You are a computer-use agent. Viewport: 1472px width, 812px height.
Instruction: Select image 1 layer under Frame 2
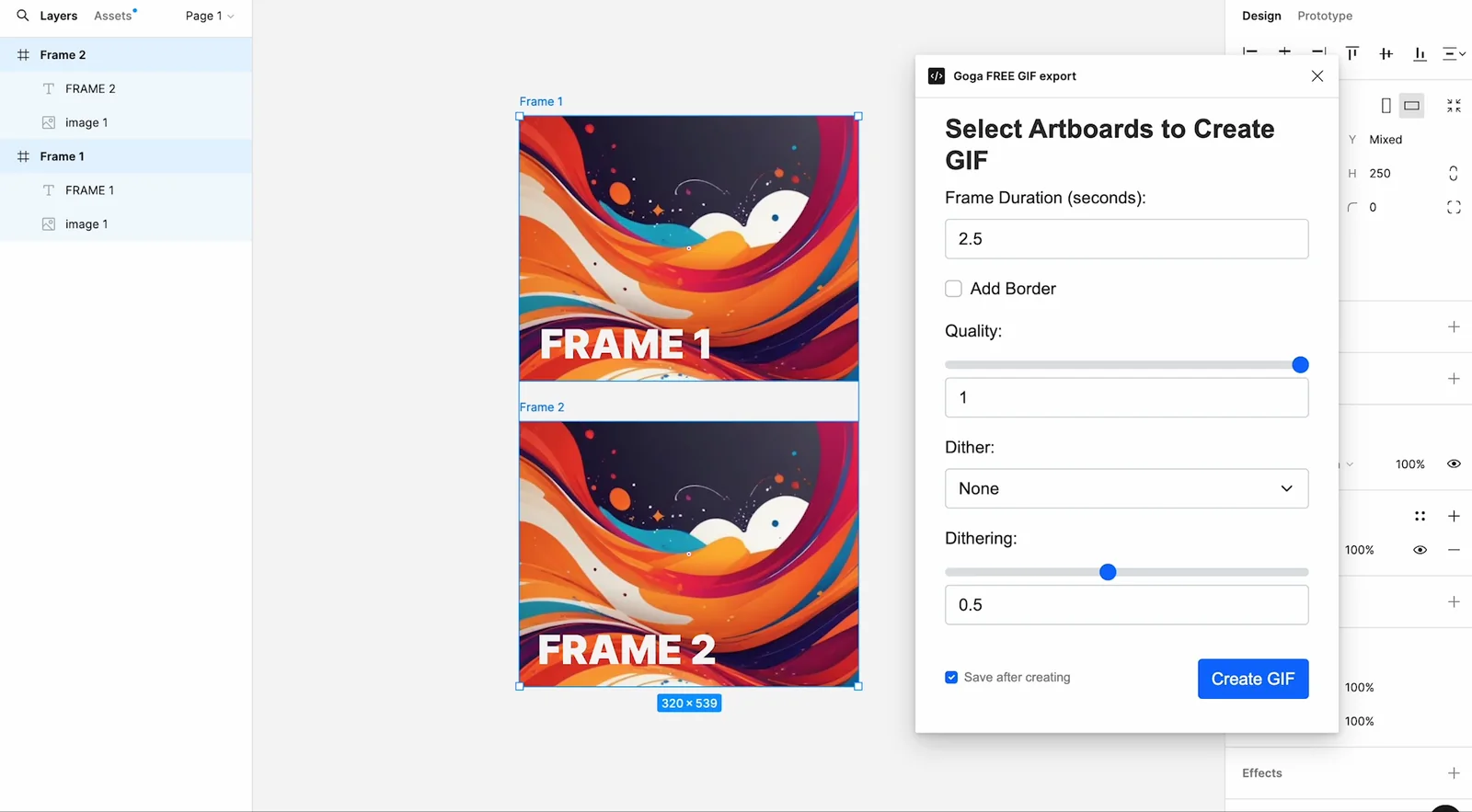126,122
